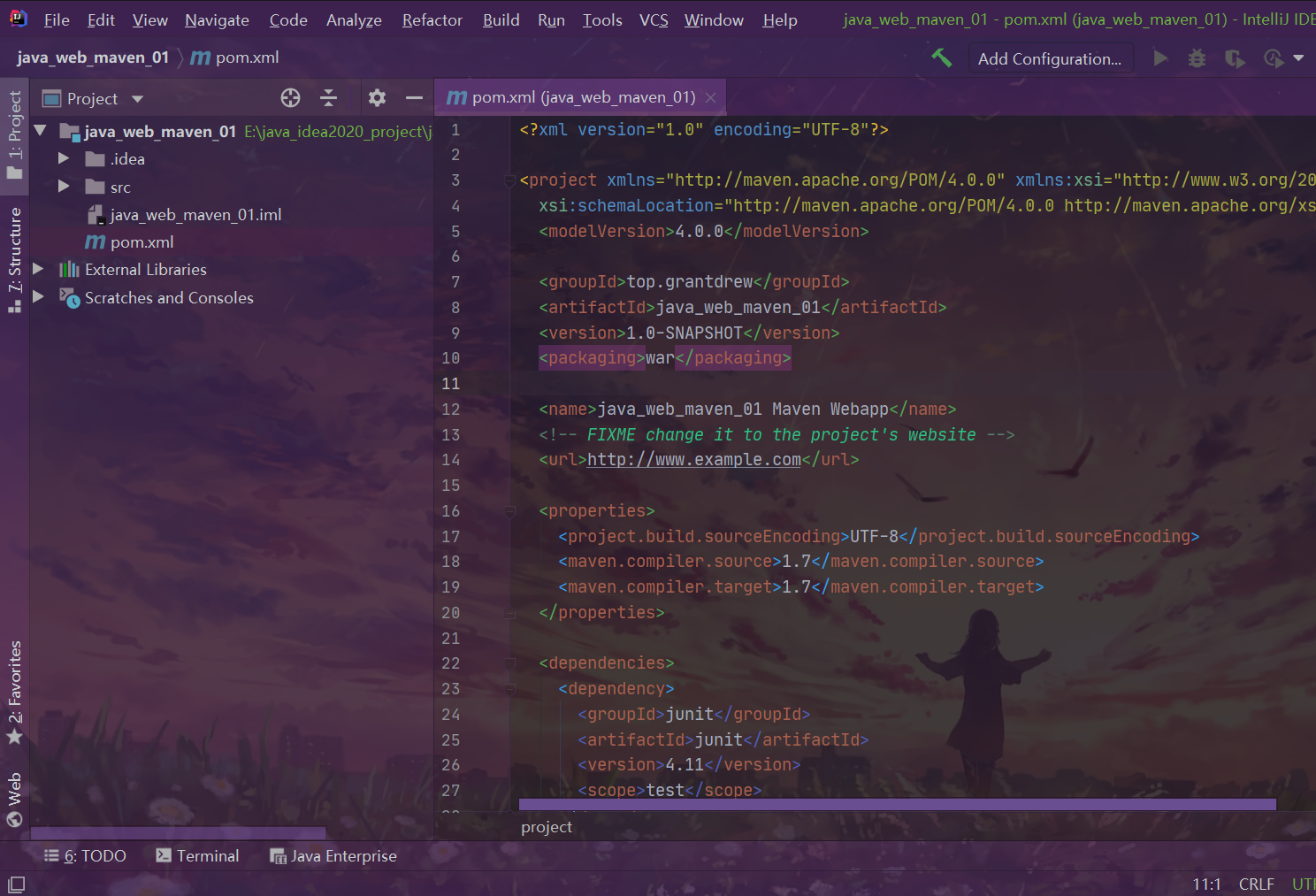Image resolution: width=1316 pixels, height=896 pixels.
Task: Open the Refactor menu
Action: (432, 19)
